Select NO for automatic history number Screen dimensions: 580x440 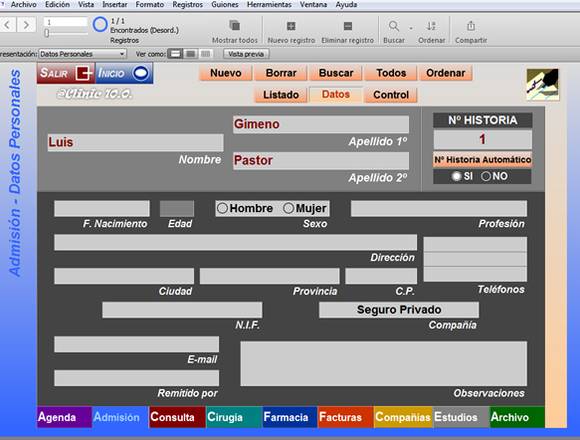[486, 176]
